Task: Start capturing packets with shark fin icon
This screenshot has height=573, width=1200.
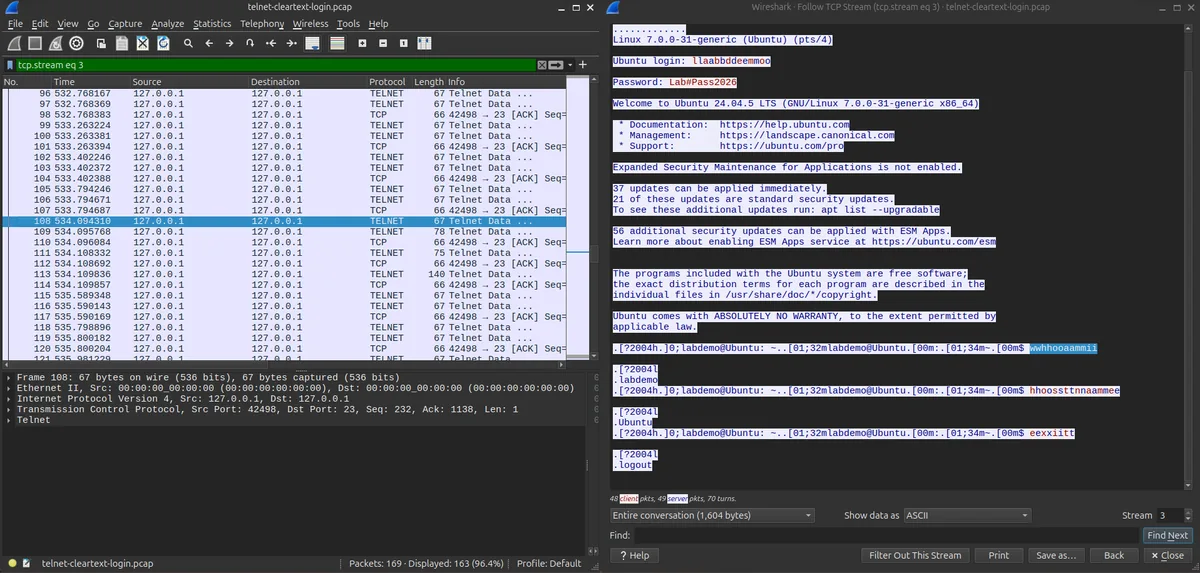Action: [x=14, y=43]
